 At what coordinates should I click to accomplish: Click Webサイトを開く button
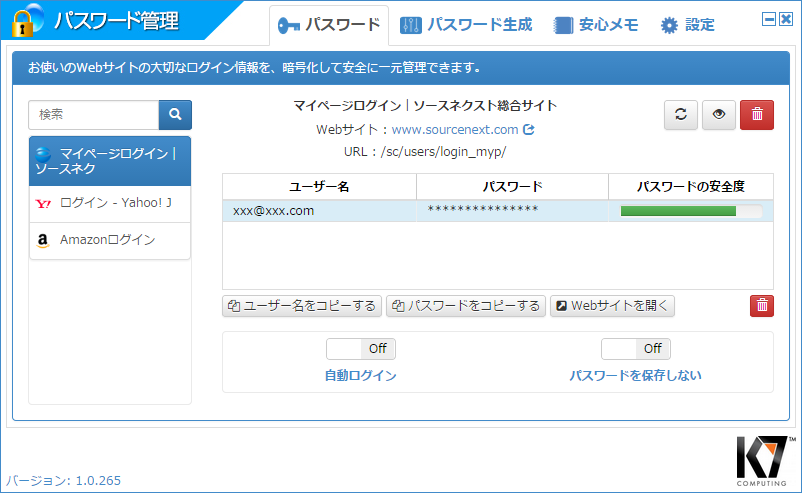click(x=612, y=306)
